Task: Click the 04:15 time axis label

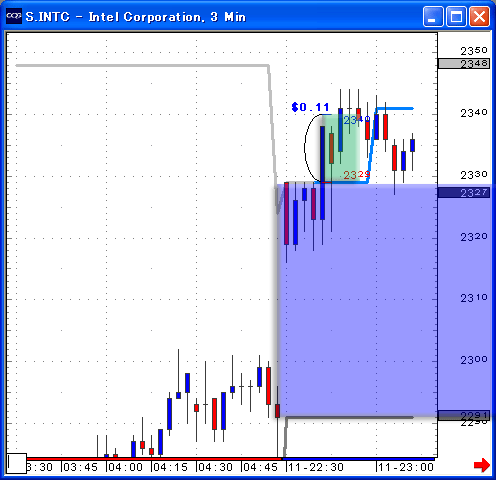Action: (170, 467)
